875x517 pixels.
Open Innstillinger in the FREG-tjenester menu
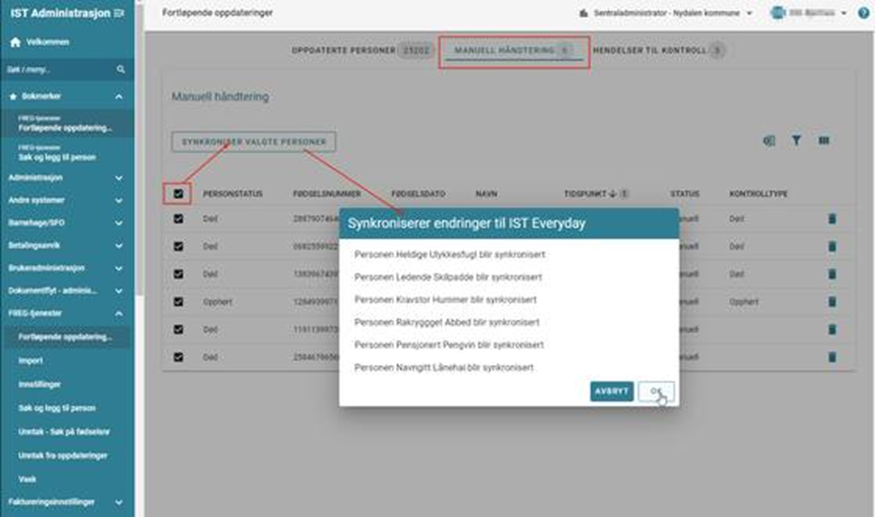click(39, 384)
